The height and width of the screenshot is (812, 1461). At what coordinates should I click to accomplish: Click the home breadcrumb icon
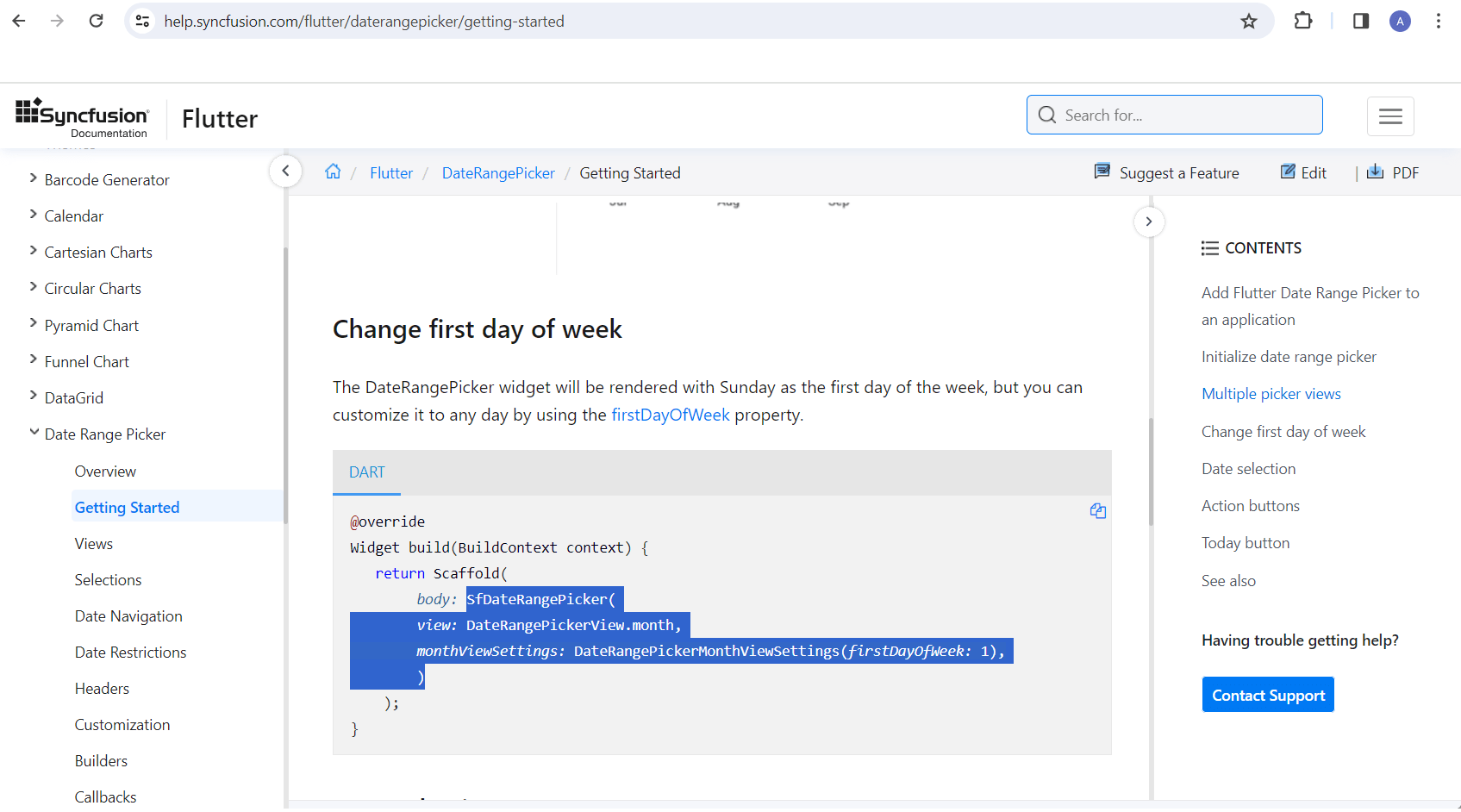pyautogui.click(x=333, y=172)
